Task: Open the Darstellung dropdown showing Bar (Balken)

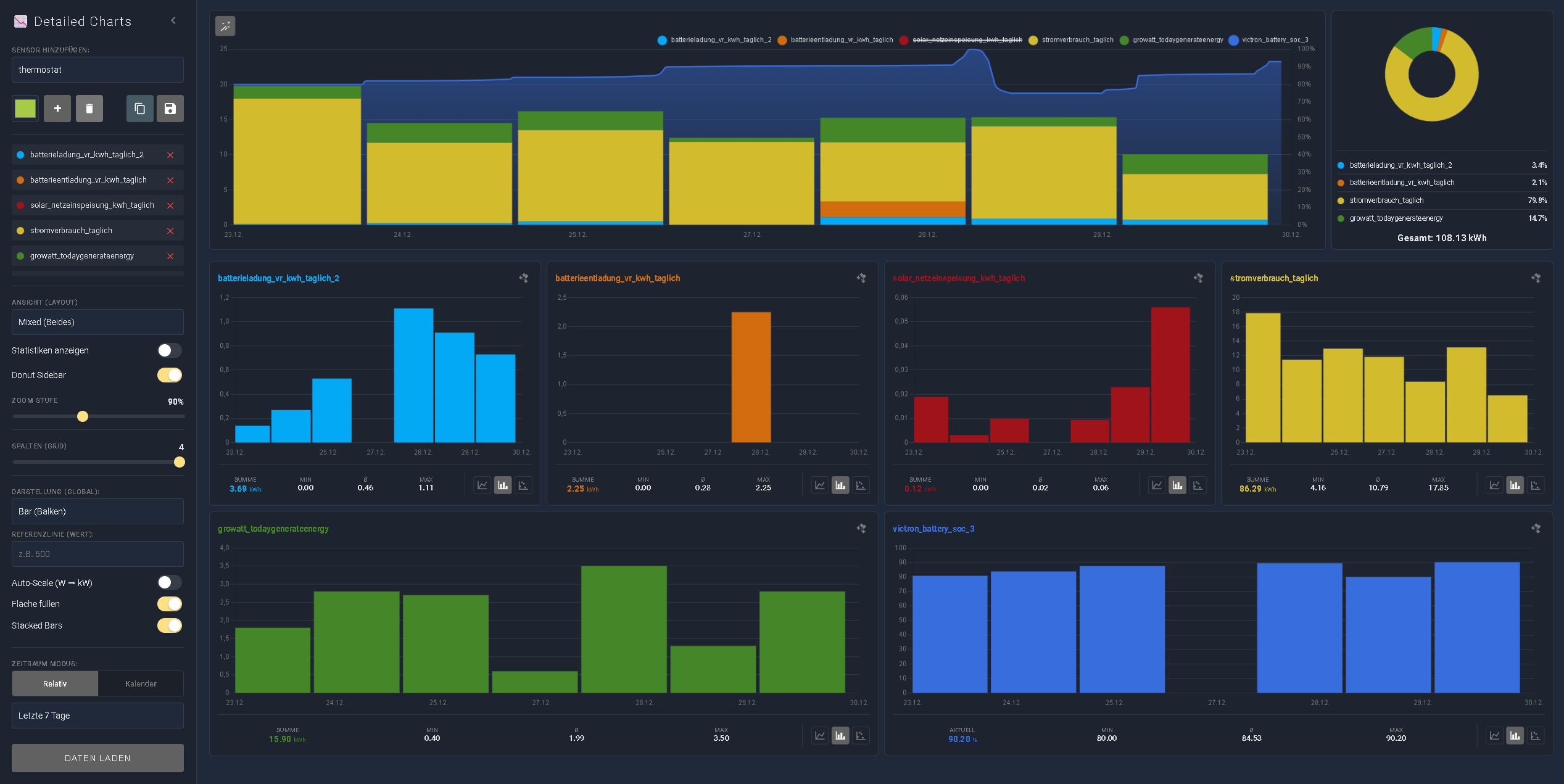Action: [x=97, y=511]
